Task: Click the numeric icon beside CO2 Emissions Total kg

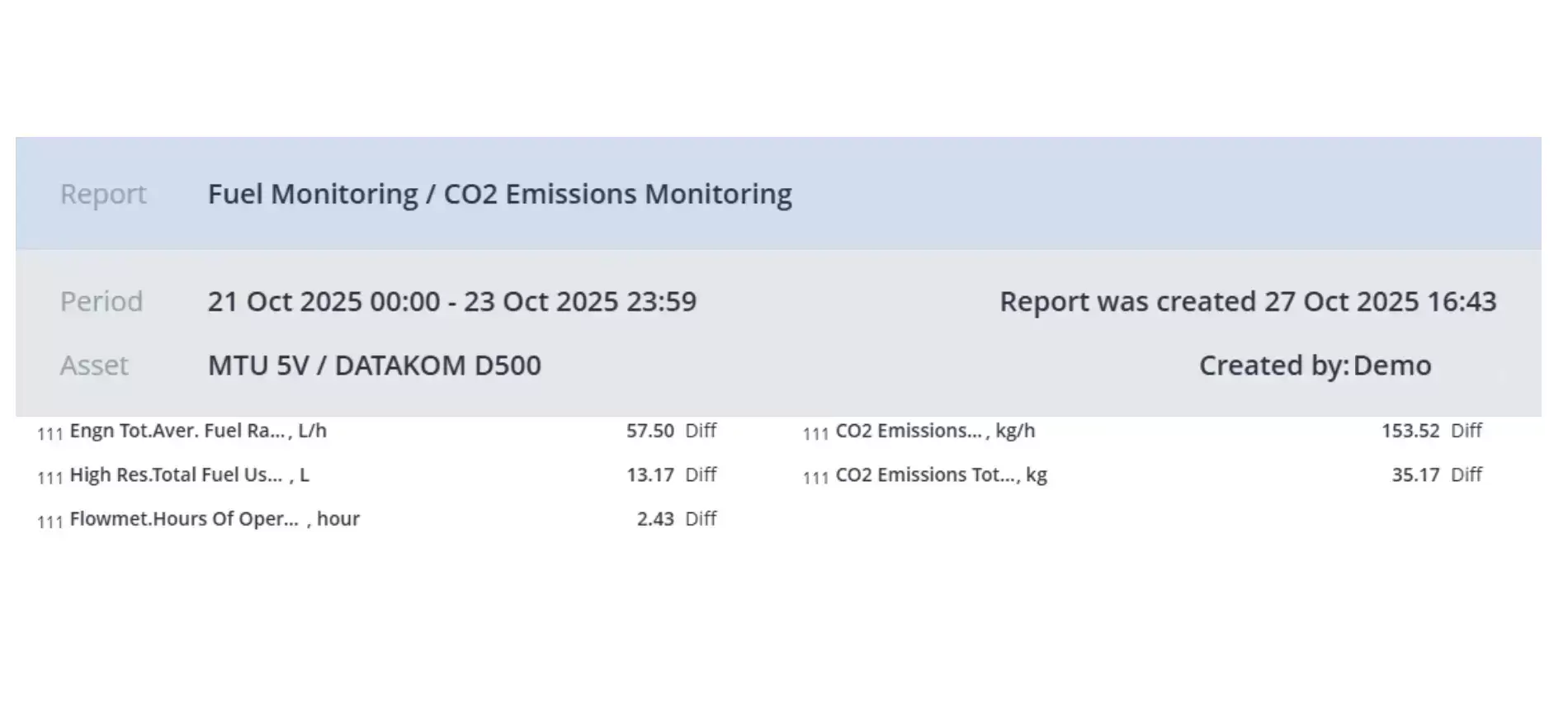Action: 815,477
